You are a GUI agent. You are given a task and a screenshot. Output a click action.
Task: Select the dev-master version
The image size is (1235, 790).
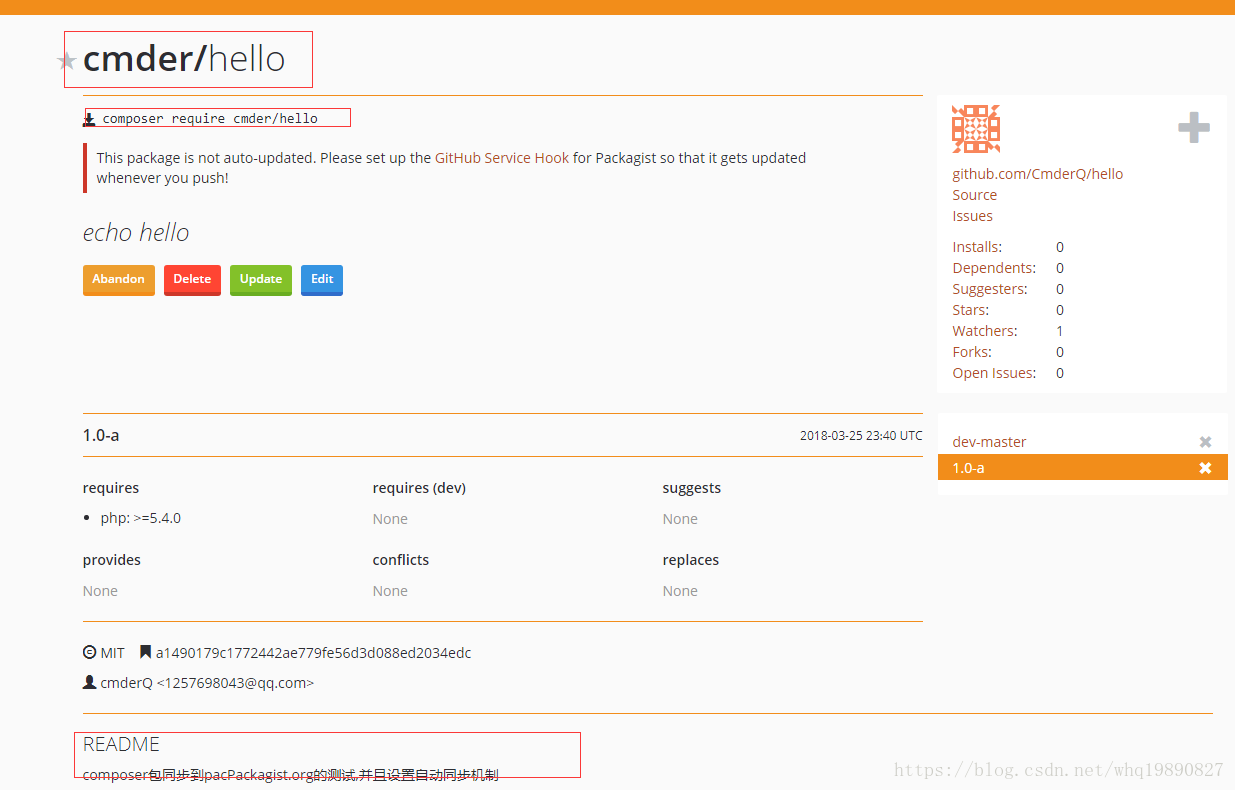pos(989,441)
